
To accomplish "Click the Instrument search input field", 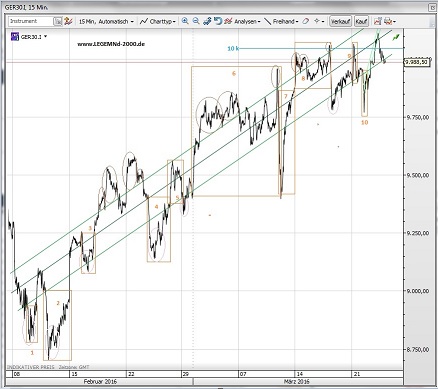I will coord(31,21).
